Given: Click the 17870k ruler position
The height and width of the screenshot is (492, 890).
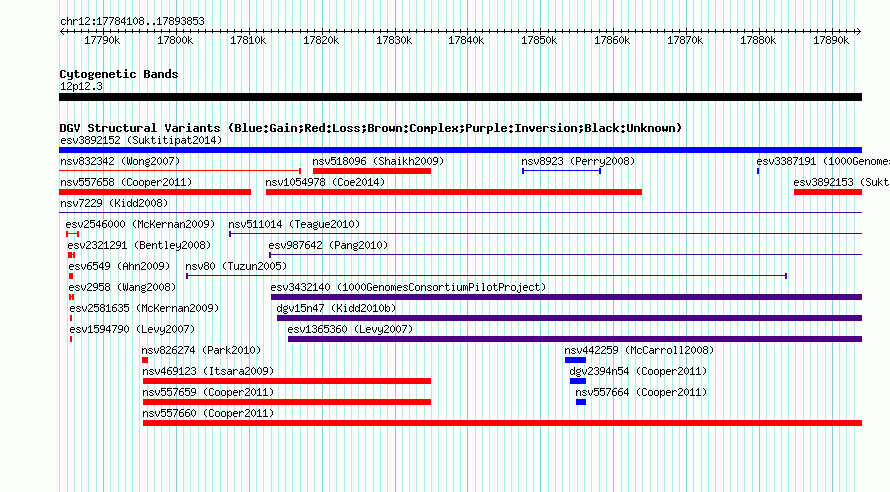Looking at the screenshot, I should pyautogui.click(x=685, y=40).
